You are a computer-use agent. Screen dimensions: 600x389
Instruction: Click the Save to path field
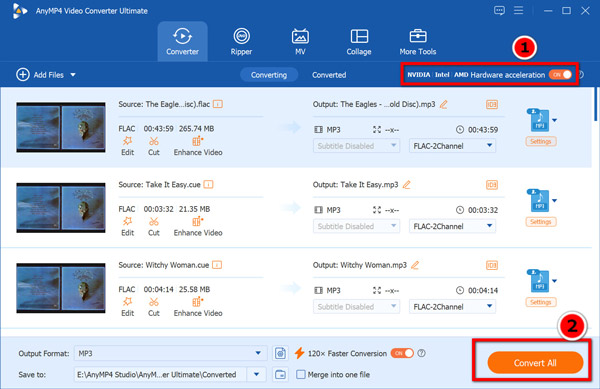tap(161, 374)
